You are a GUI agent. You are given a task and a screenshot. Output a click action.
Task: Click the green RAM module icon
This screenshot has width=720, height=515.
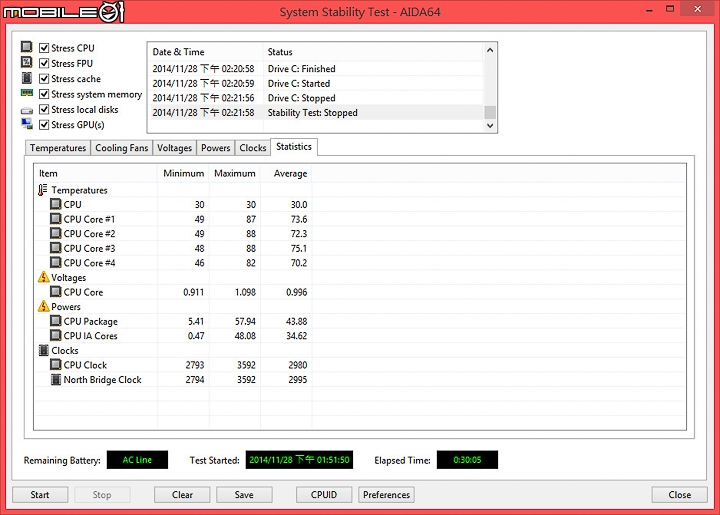pyautogui.click(x=27, y=93)
